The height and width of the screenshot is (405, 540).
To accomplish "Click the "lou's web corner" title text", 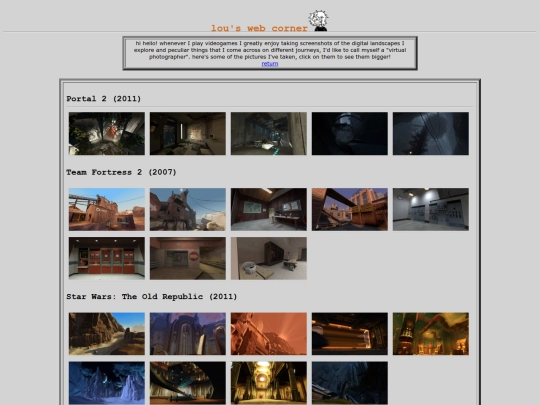I will [259, 28].
